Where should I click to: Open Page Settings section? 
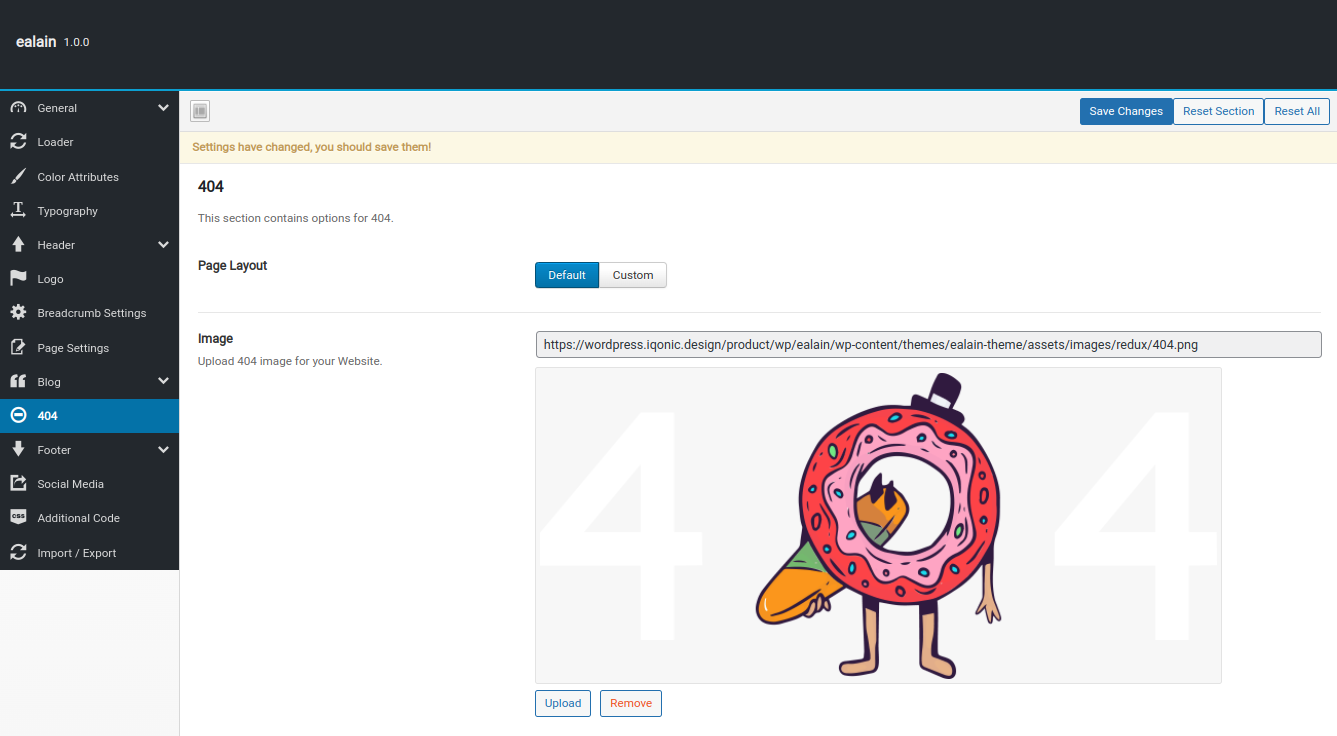89,348
